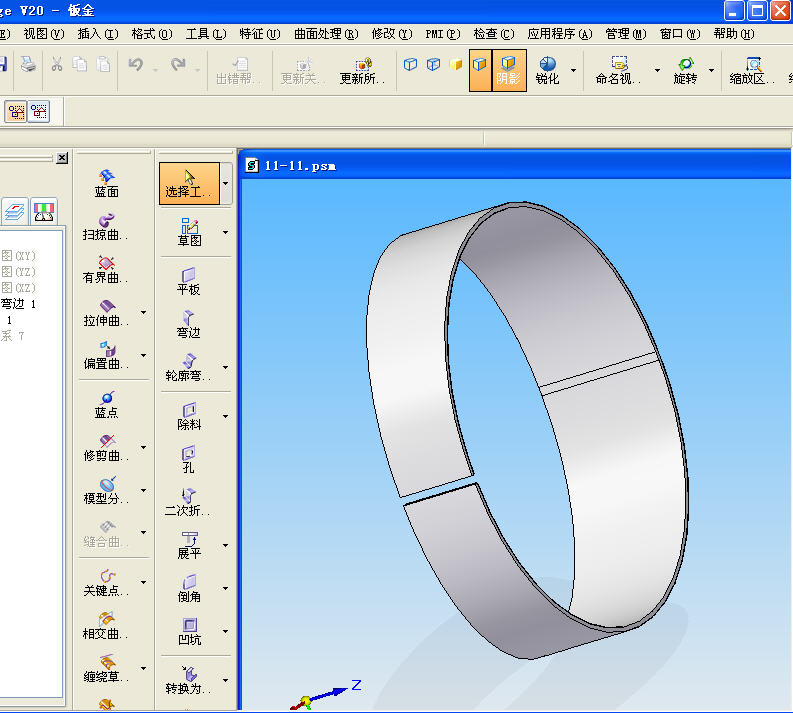Image resolution: width=793 pixels, height=713 pixels.
Task: Click the 孔 hole tool
Action: [x=189, y=459]
